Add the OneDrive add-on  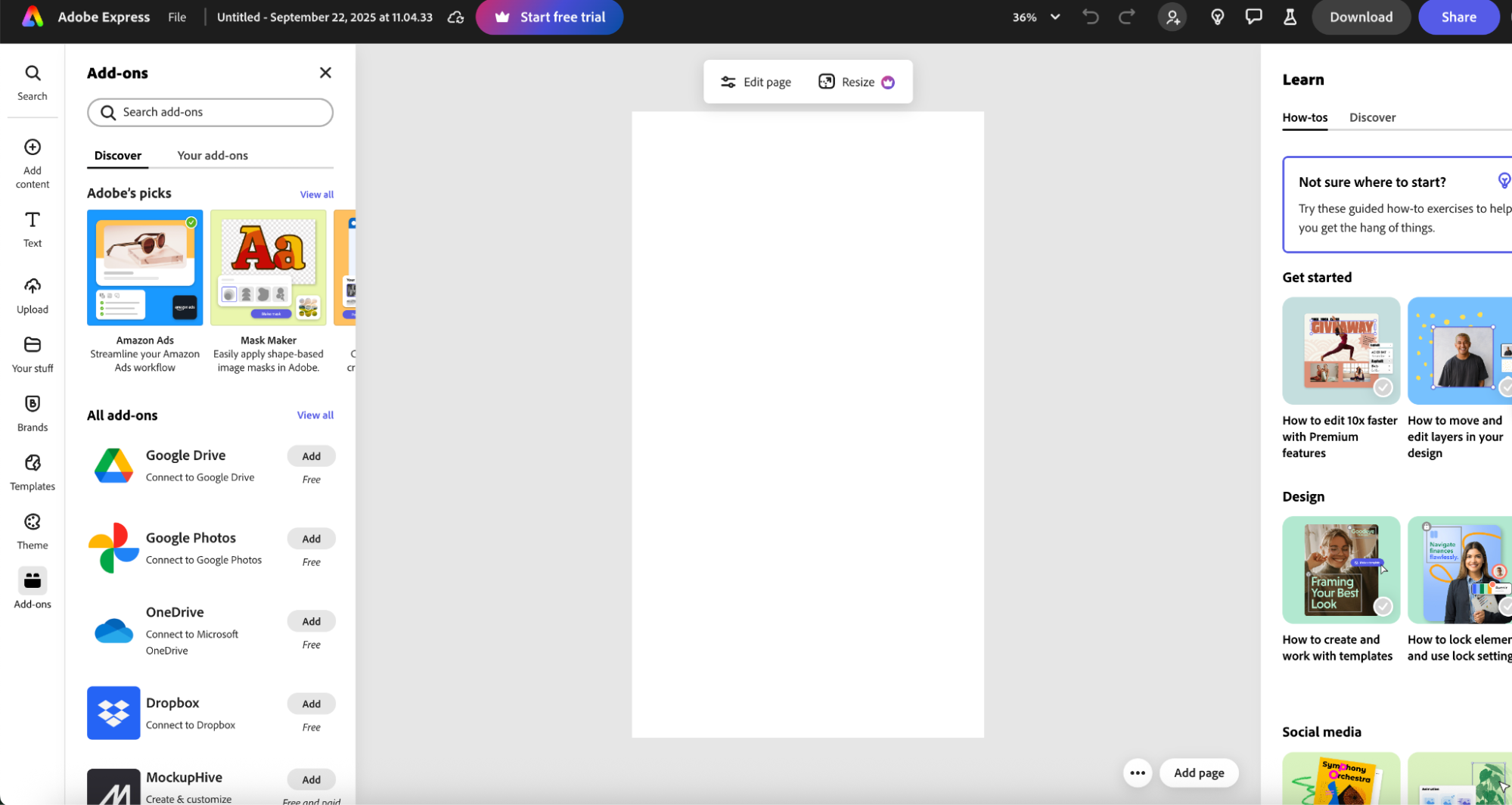[311, 621]
